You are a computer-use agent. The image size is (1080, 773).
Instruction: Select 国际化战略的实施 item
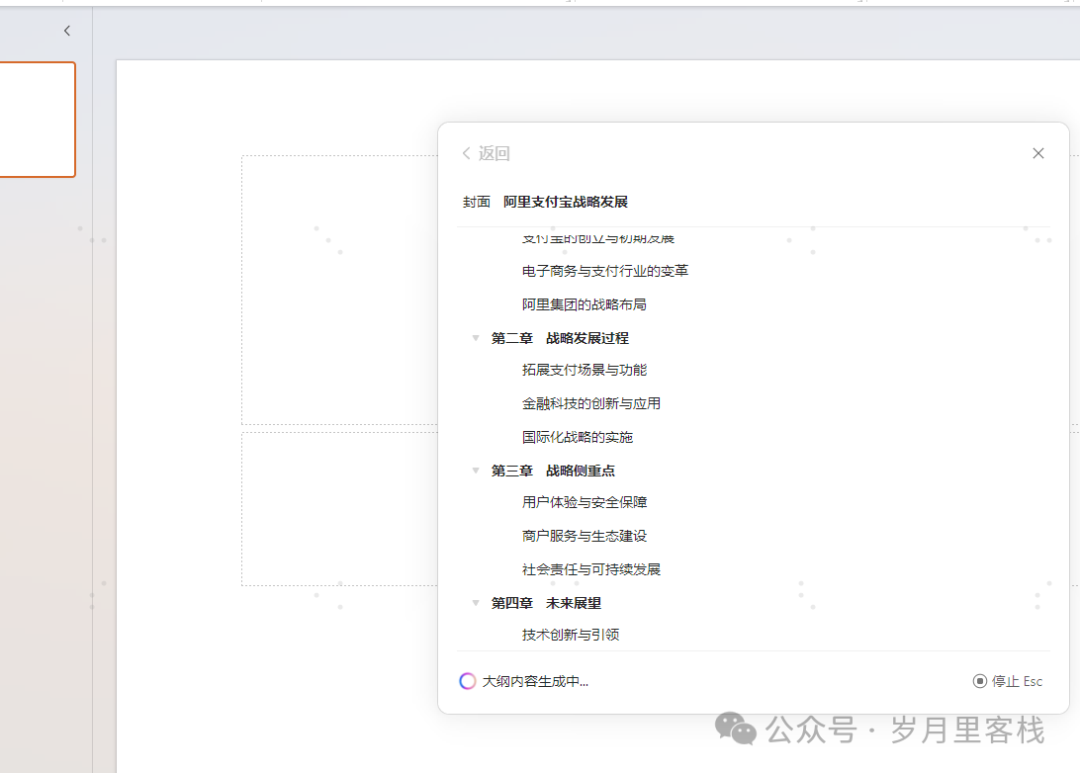pyautogui.click(x=577, y=437)
